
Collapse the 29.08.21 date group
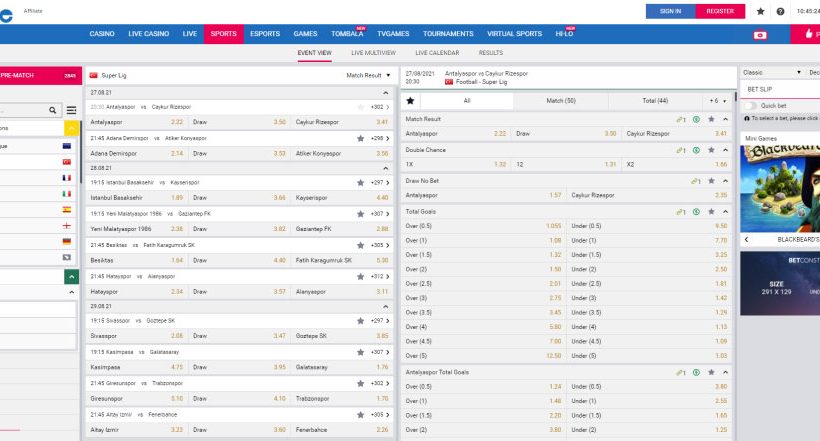point(385,307)
